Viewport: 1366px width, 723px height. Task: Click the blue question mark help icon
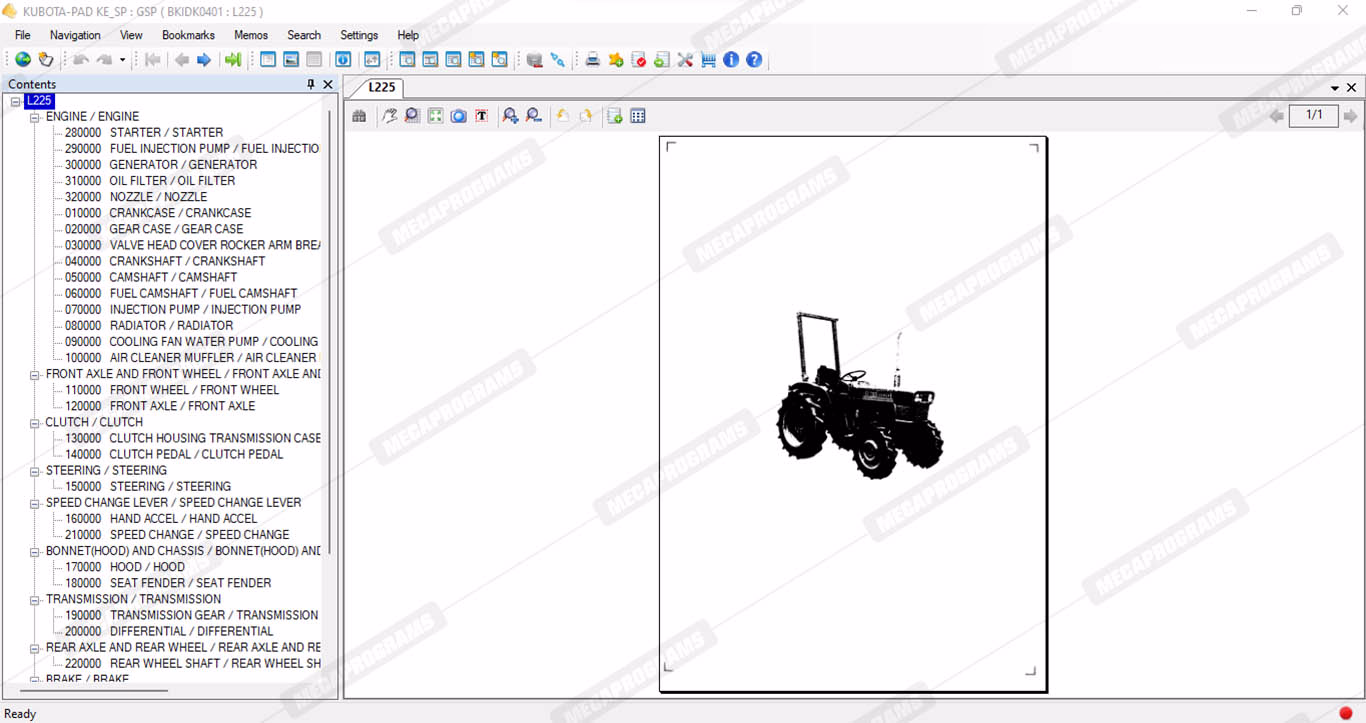[x=754, y=60]
